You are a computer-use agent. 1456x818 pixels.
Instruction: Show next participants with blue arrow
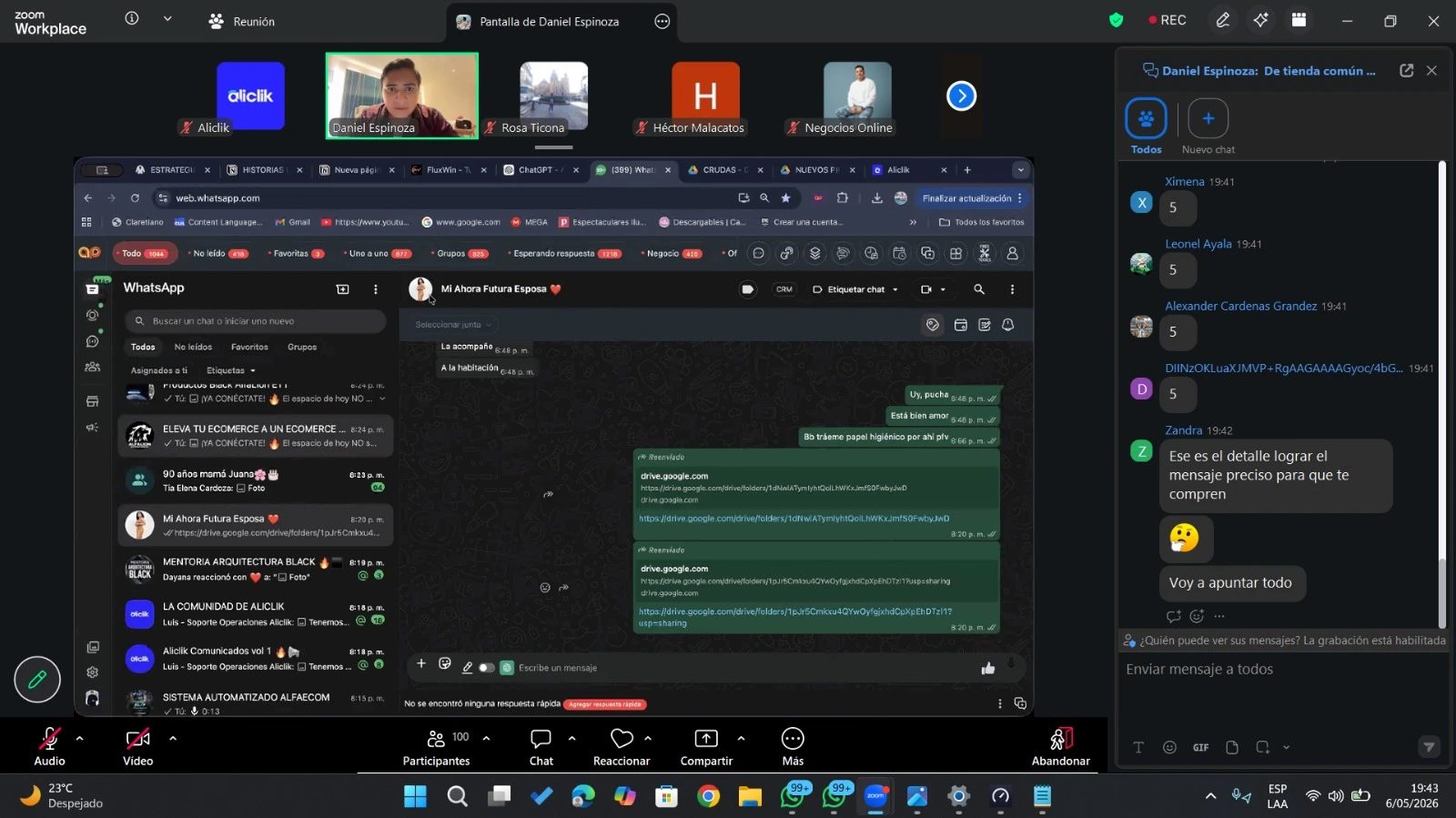(x=962, y=96)
